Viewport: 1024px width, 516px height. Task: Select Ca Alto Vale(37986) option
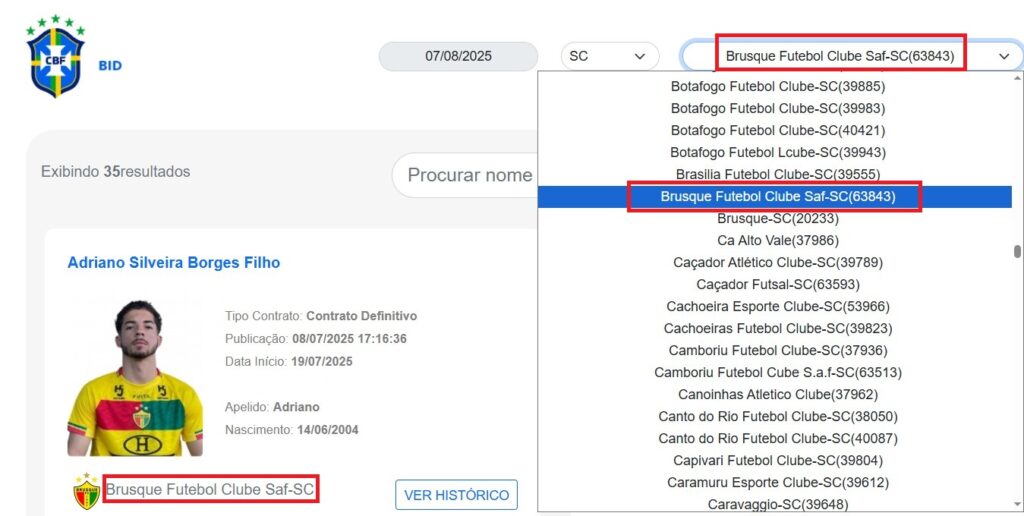pyautogui.click(x=778, y=240)
